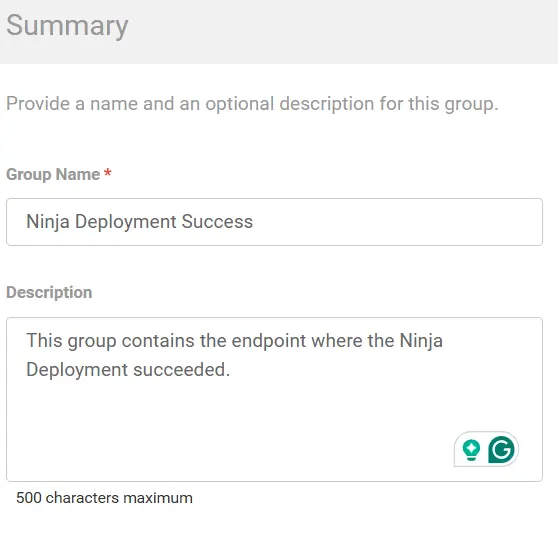Select the Summary section heading
Screen dimensions: 558x537
67,26
